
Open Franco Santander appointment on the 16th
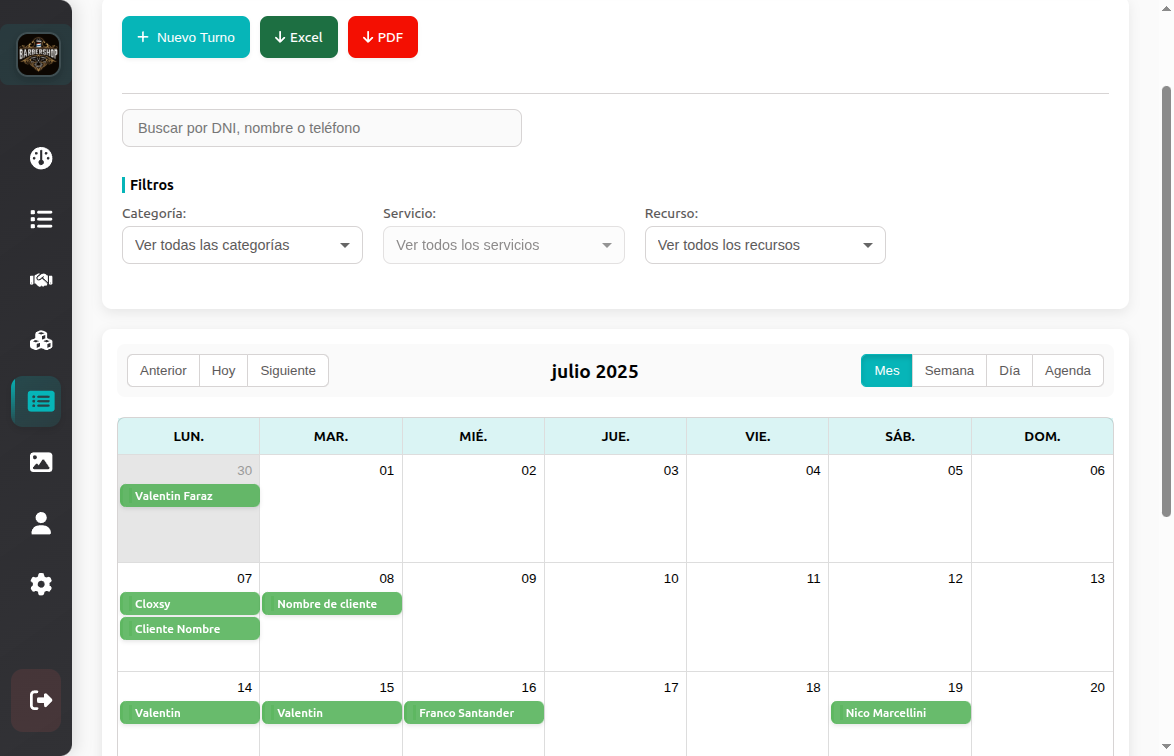(474, 713)
